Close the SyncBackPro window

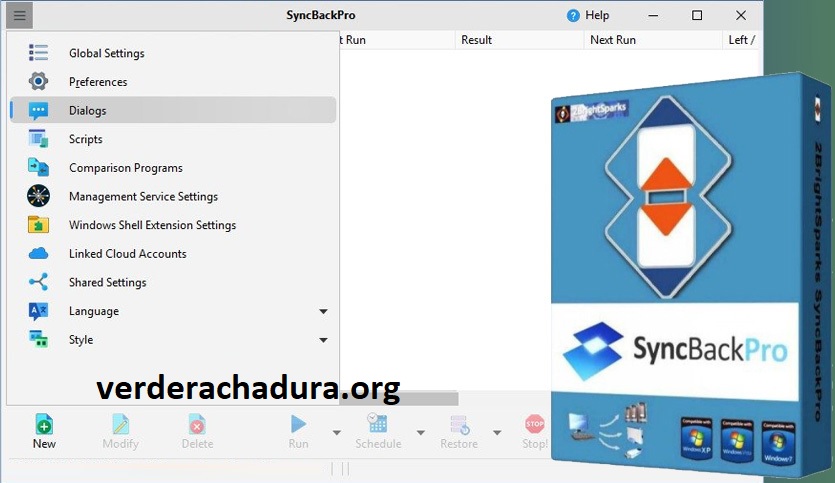pos(741,15)
